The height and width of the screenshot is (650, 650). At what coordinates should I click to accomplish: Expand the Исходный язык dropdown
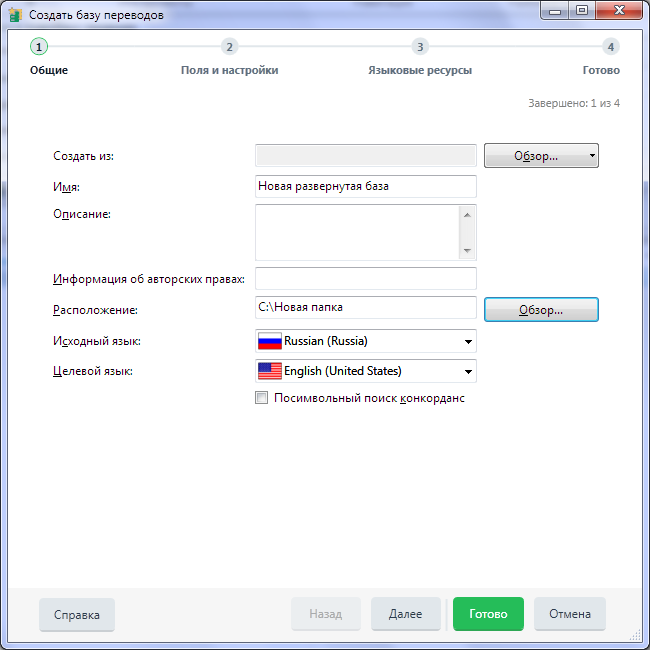tap(467, 342)
